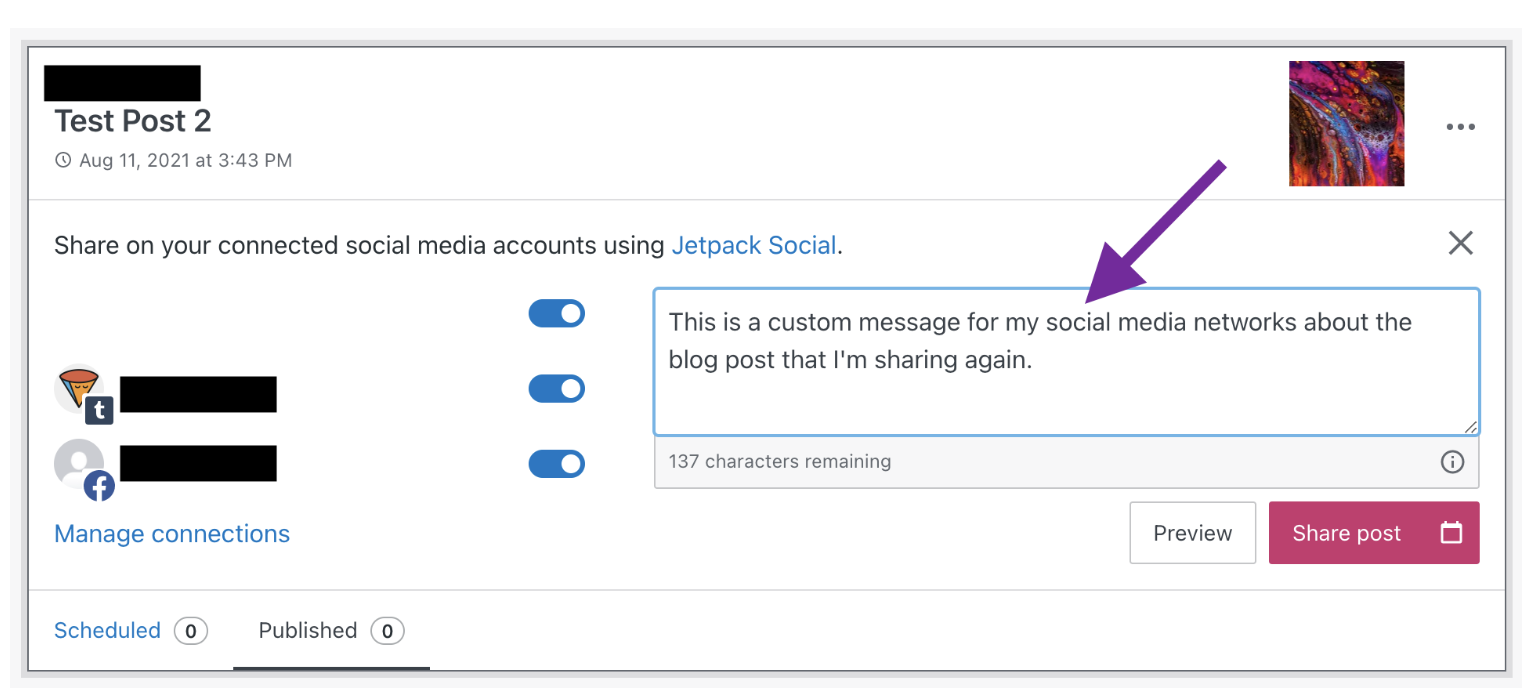Click the info icon beside characters remaining
Screen dimensions: 1530x688
point(1452,462)
